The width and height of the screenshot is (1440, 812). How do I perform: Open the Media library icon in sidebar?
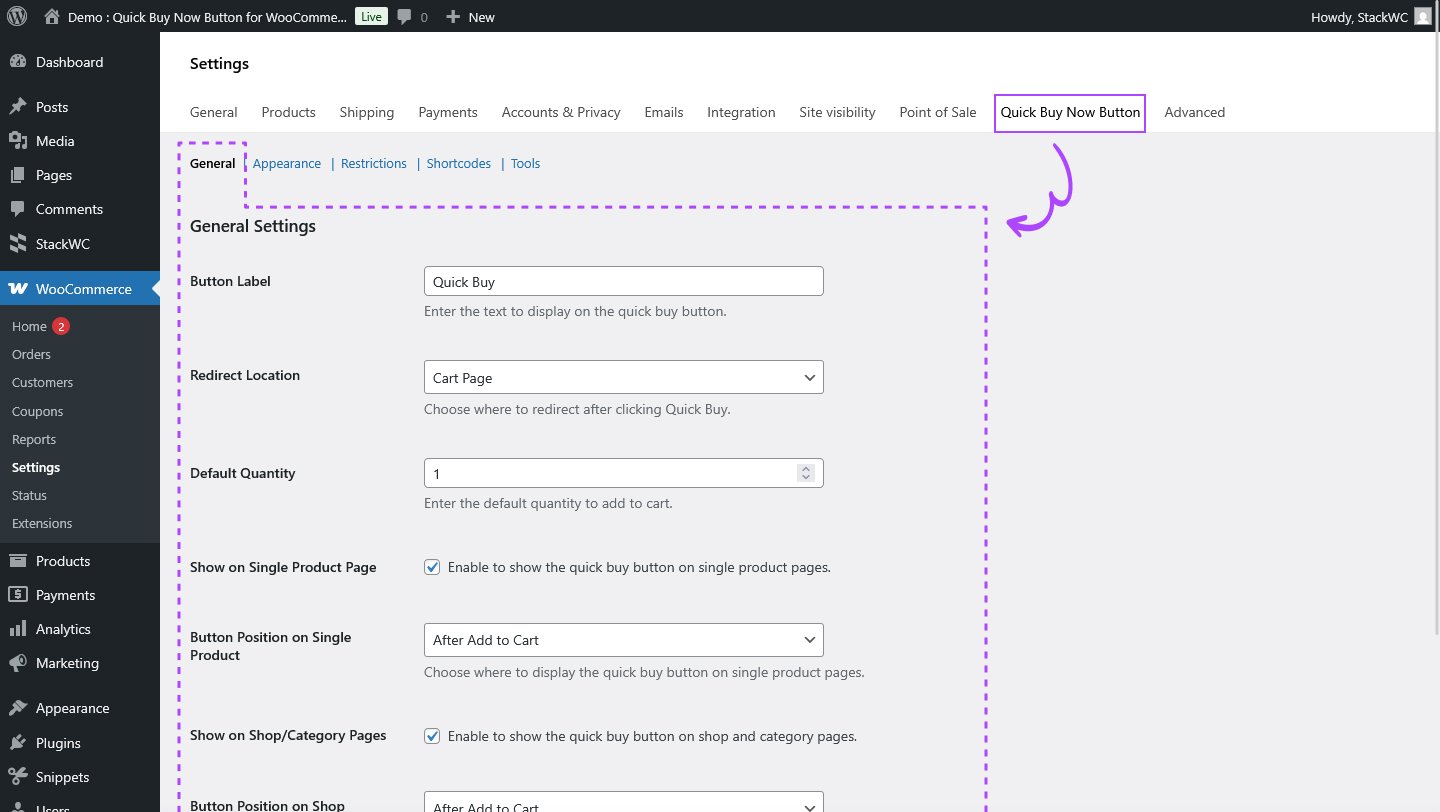(x=18, y=141)
